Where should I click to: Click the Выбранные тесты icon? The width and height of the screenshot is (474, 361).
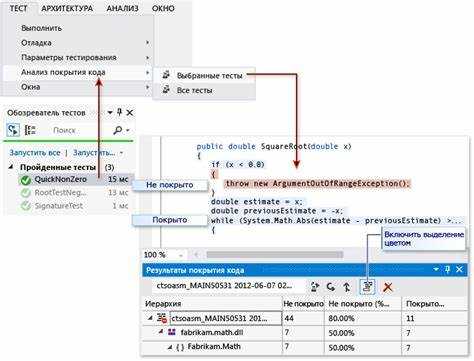tap(166, 75)
